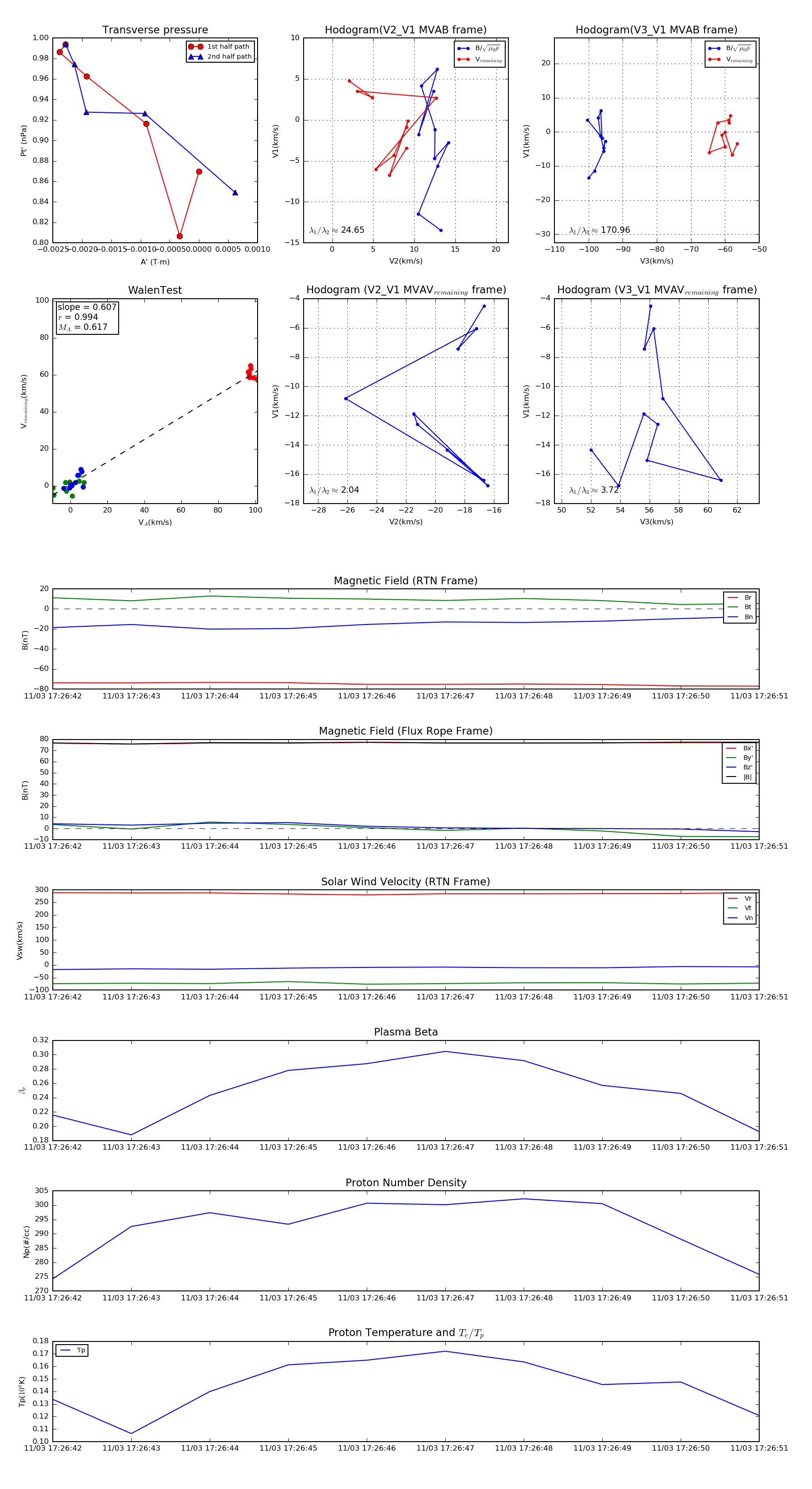Click the "B/√μ0ρ" legend entry in the V2_V1 MVAB hodogram
Image resolution: width=812 pixels, height=1489 pixels.
tap(479, 49)
